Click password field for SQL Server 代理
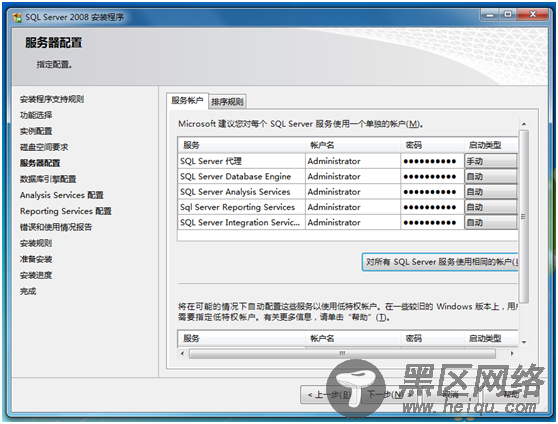The height and width of the screenshot is (424, 558). (x=432, y=161)
